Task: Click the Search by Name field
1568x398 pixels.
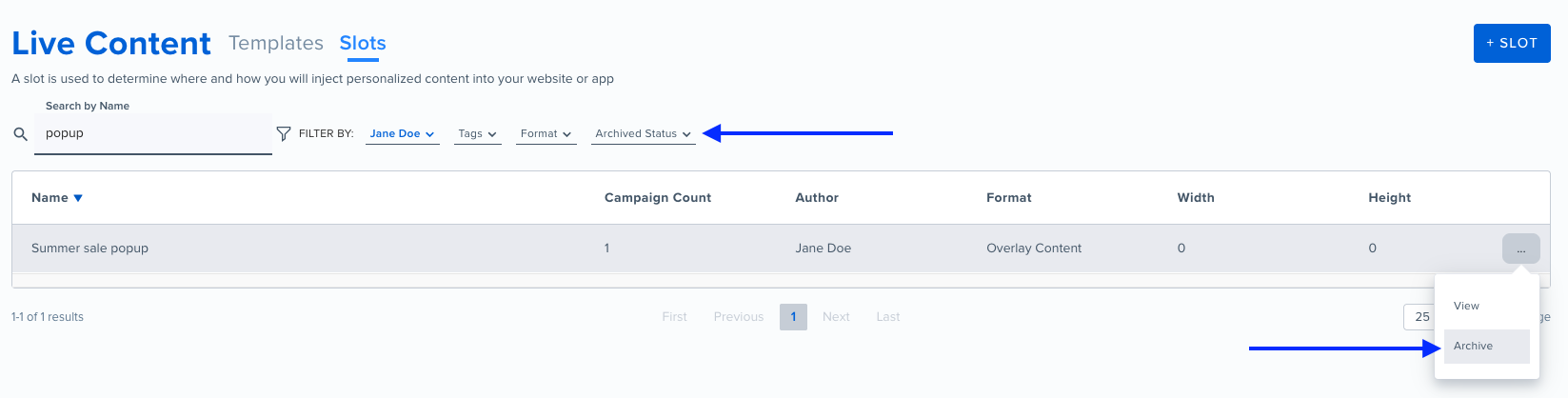Action: pos(153,134)
